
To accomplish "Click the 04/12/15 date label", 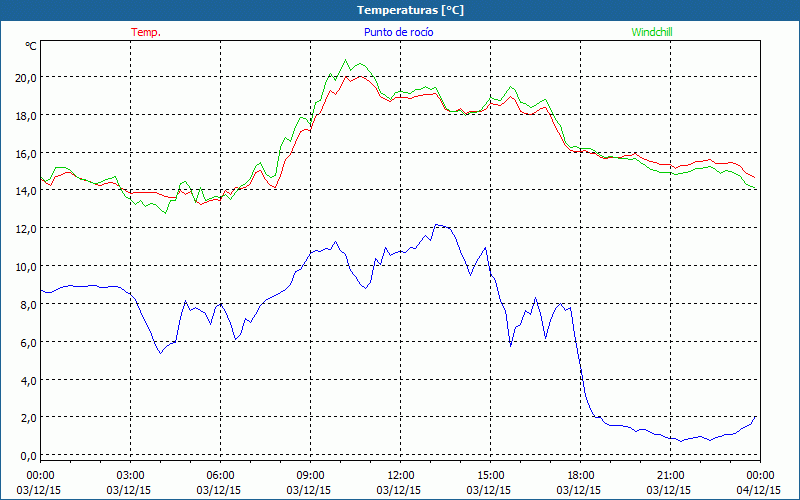I will tap(760, 490).
